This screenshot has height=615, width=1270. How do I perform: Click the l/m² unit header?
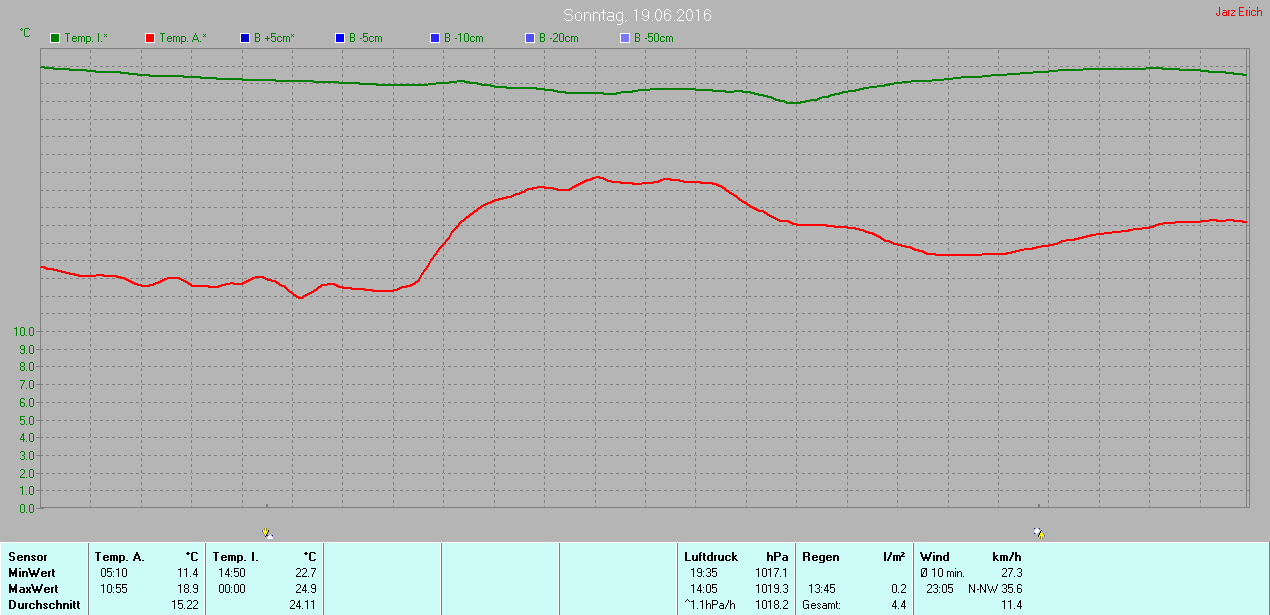tap(894, 557)
